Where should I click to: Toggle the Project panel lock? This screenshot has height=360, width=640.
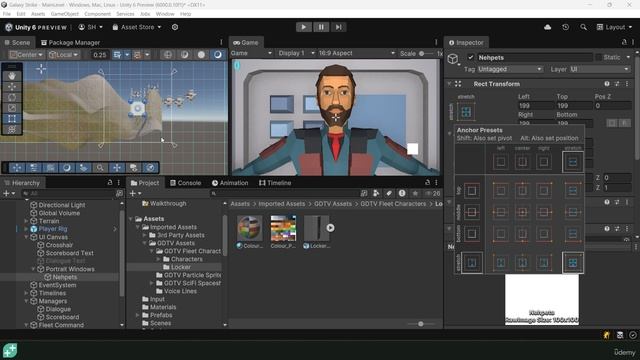pos(427,182)
